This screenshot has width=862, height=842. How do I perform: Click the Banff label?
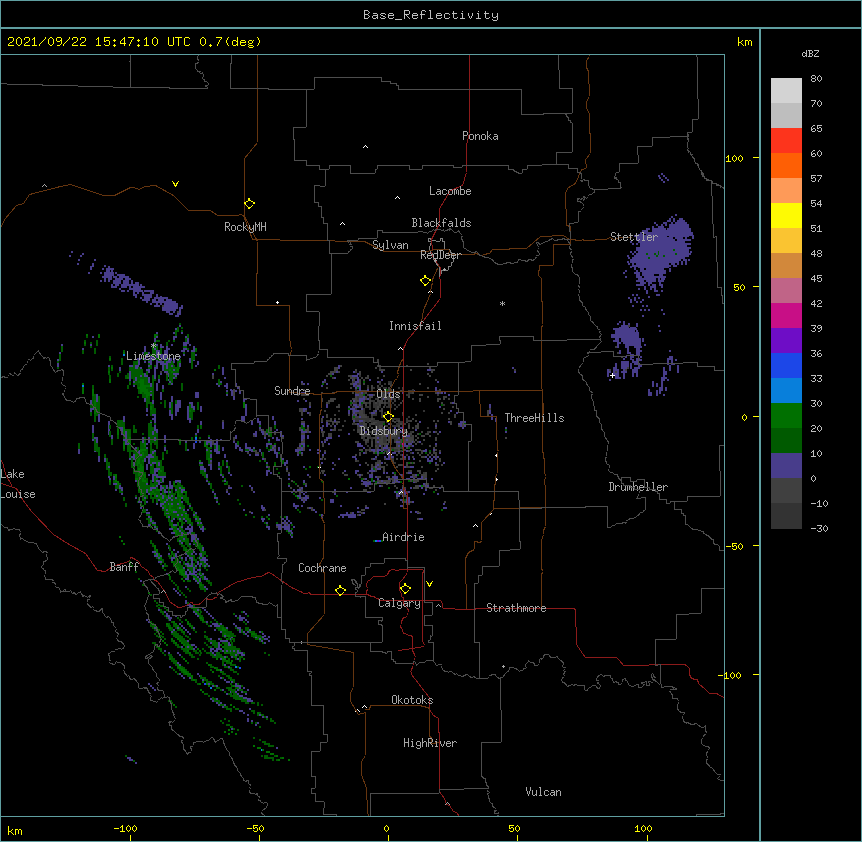tap(124, 567)
